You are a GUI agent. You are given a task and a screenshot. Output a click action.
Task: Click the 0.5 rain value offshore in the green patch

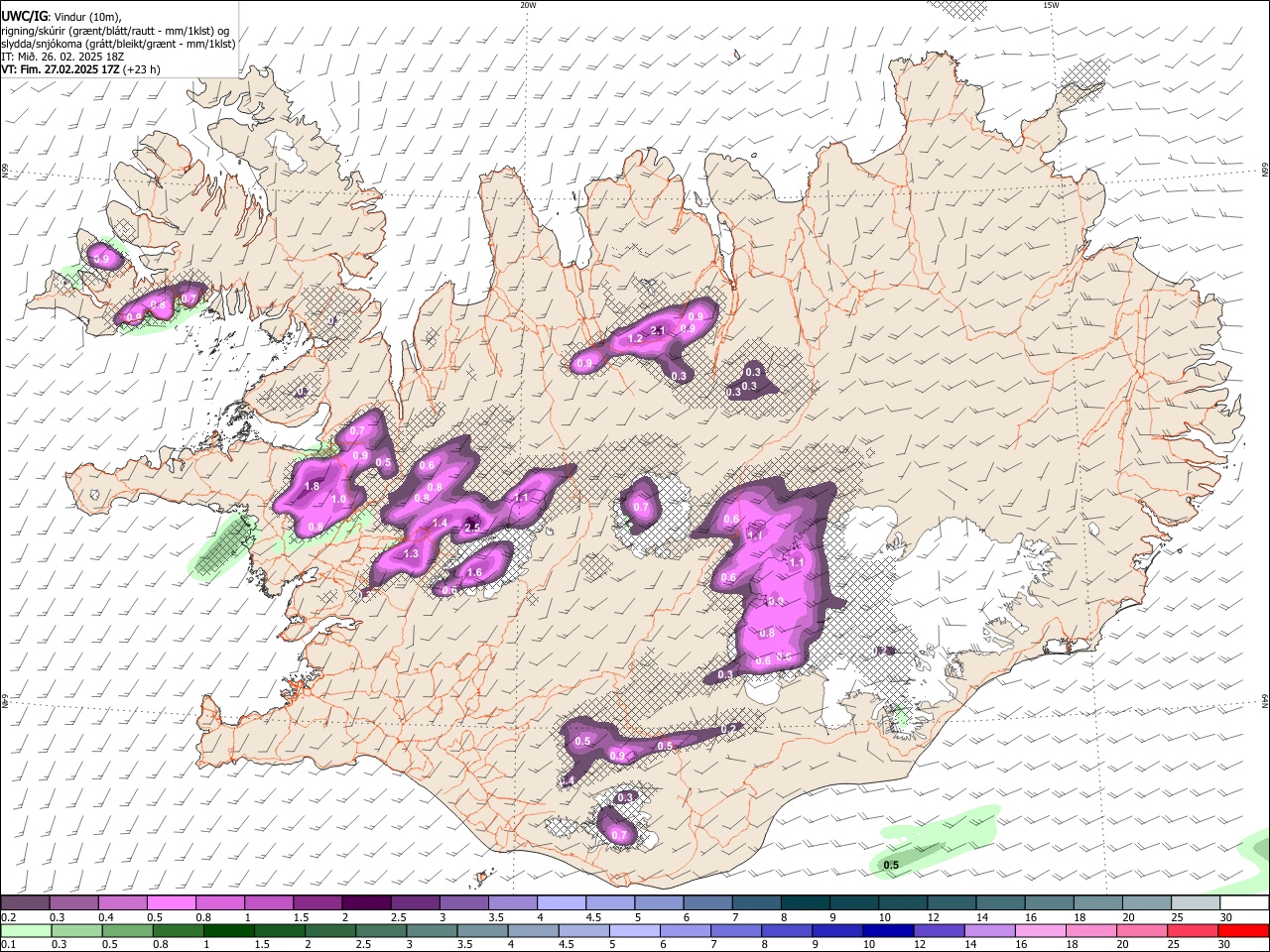coord(891,866)
